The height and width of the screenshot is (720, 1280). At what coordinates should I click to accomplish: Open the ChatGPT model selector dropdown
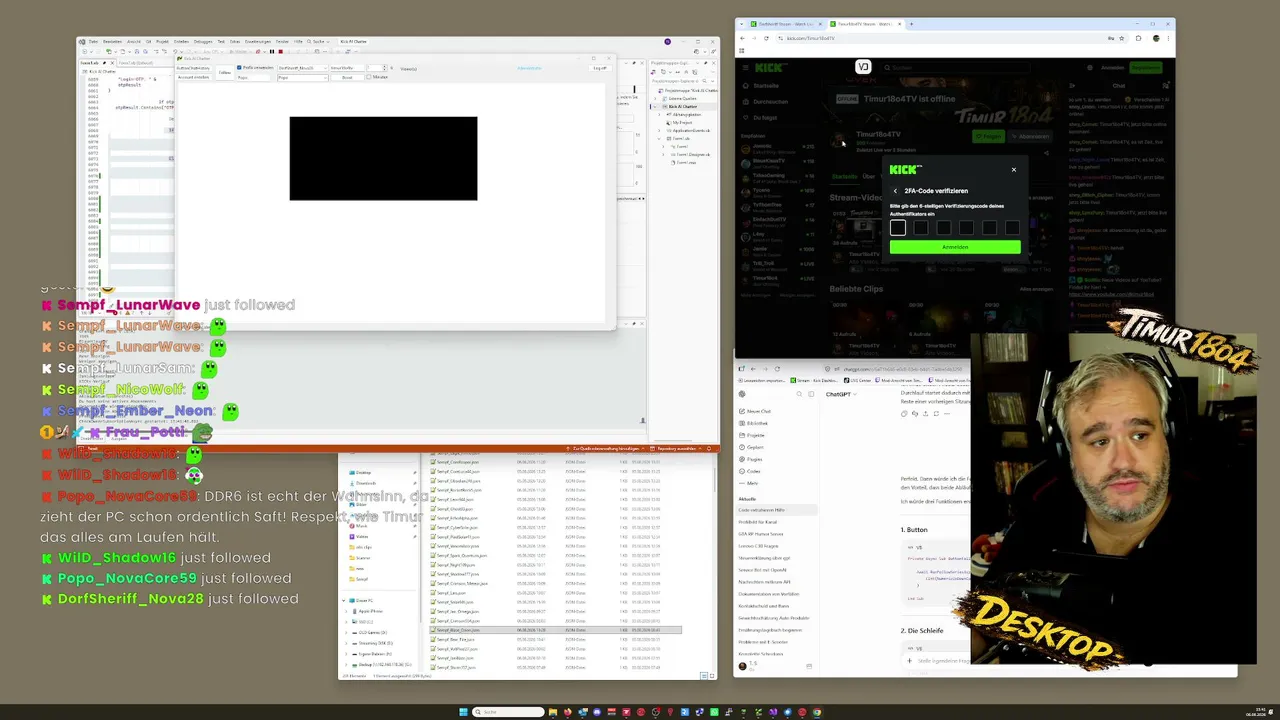[x=839, y=394]
